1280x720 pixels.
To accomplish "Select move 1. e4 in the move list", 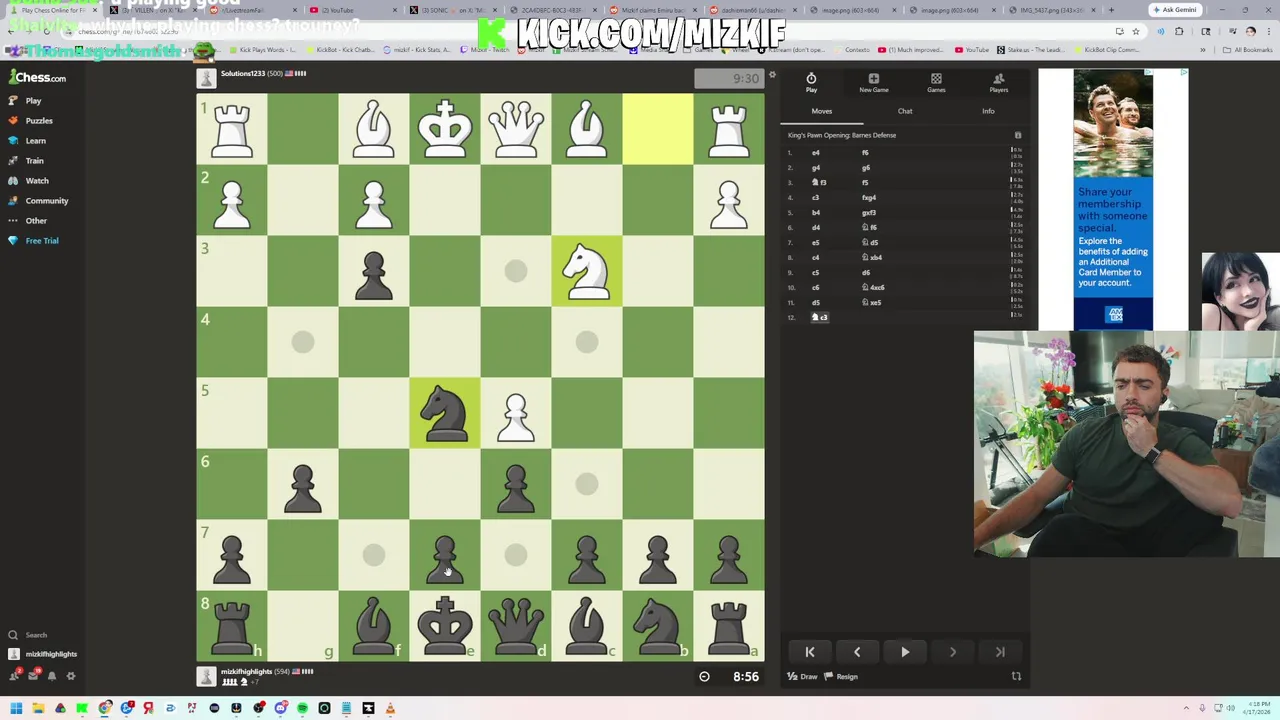I will pyautogui.click(x=816, y=153).
